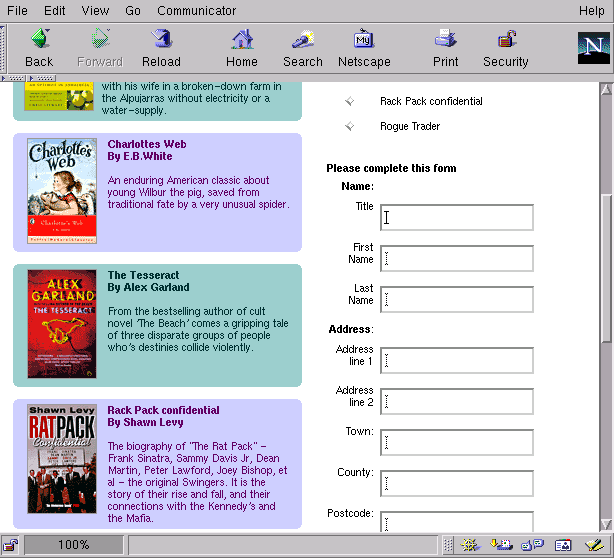Open the View menu

click(95, 11)
